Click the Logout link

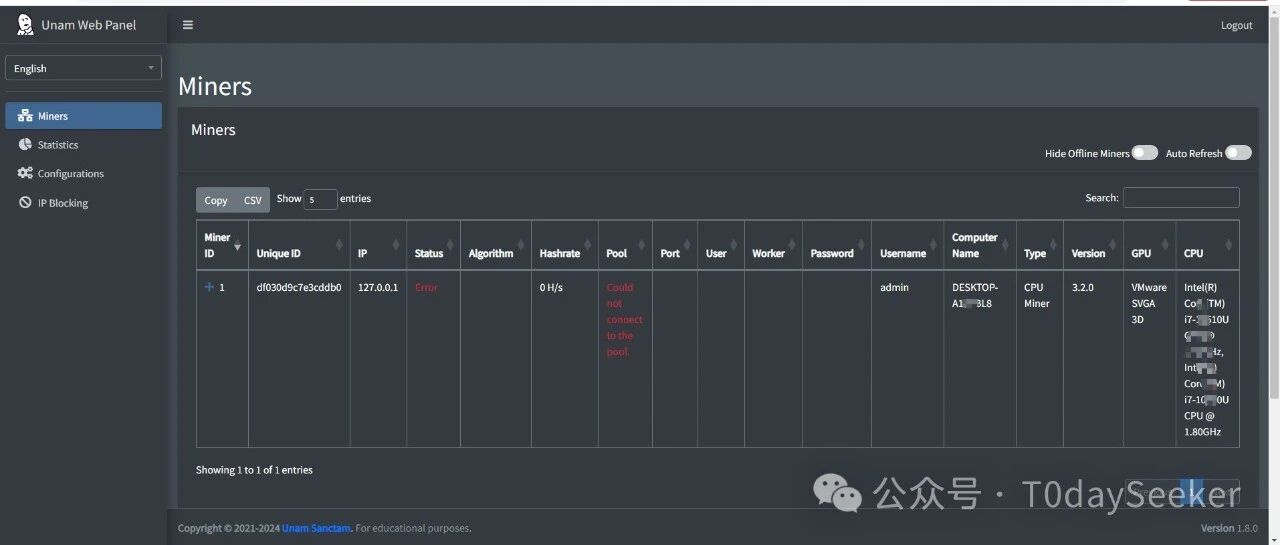click(1236, 26)
